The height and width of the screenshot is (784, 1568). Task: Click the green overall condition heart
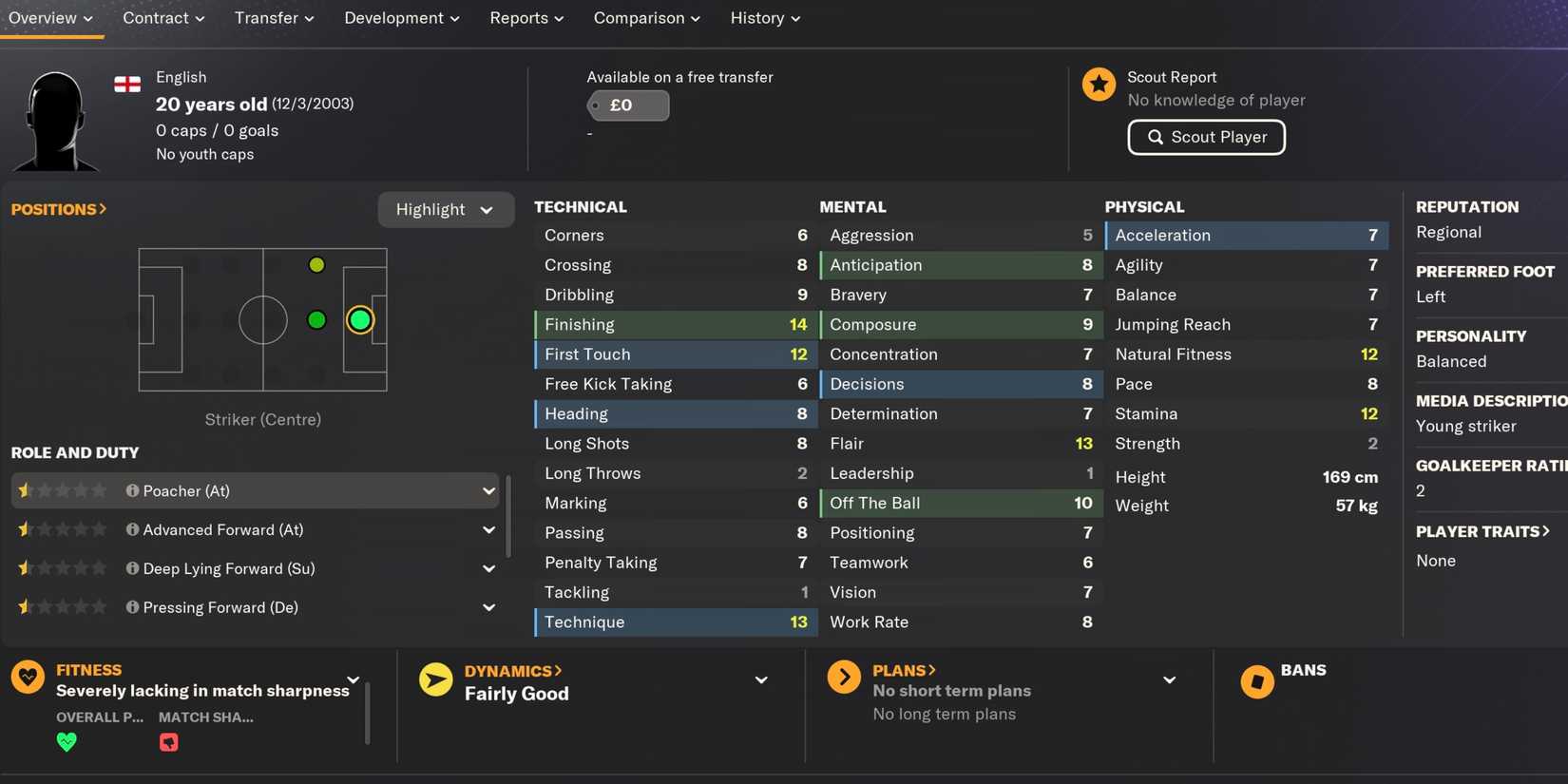click(67, 742)
